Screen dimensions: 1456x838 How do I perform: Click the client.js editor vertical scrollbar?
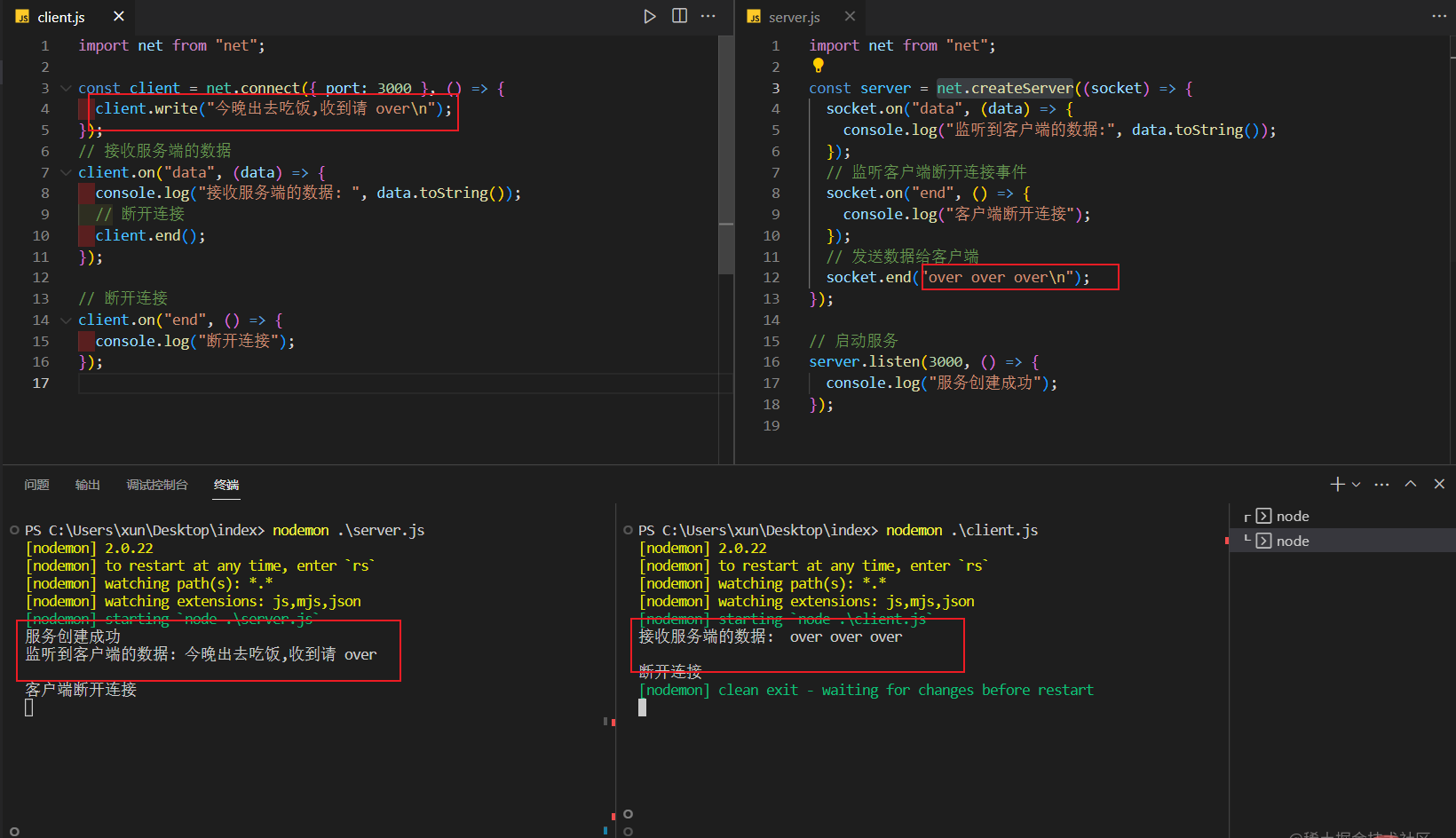pyautogui.click(x=726, y=155)
